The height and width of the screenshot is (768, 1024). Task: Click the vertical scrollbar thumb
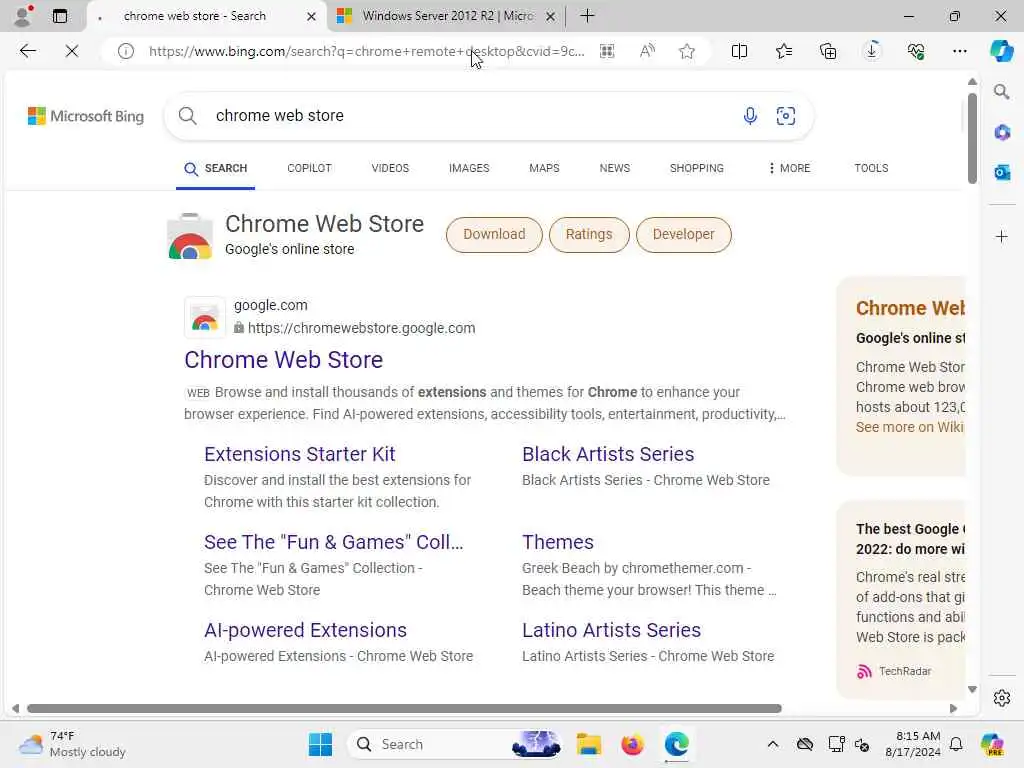pos(972,138)
